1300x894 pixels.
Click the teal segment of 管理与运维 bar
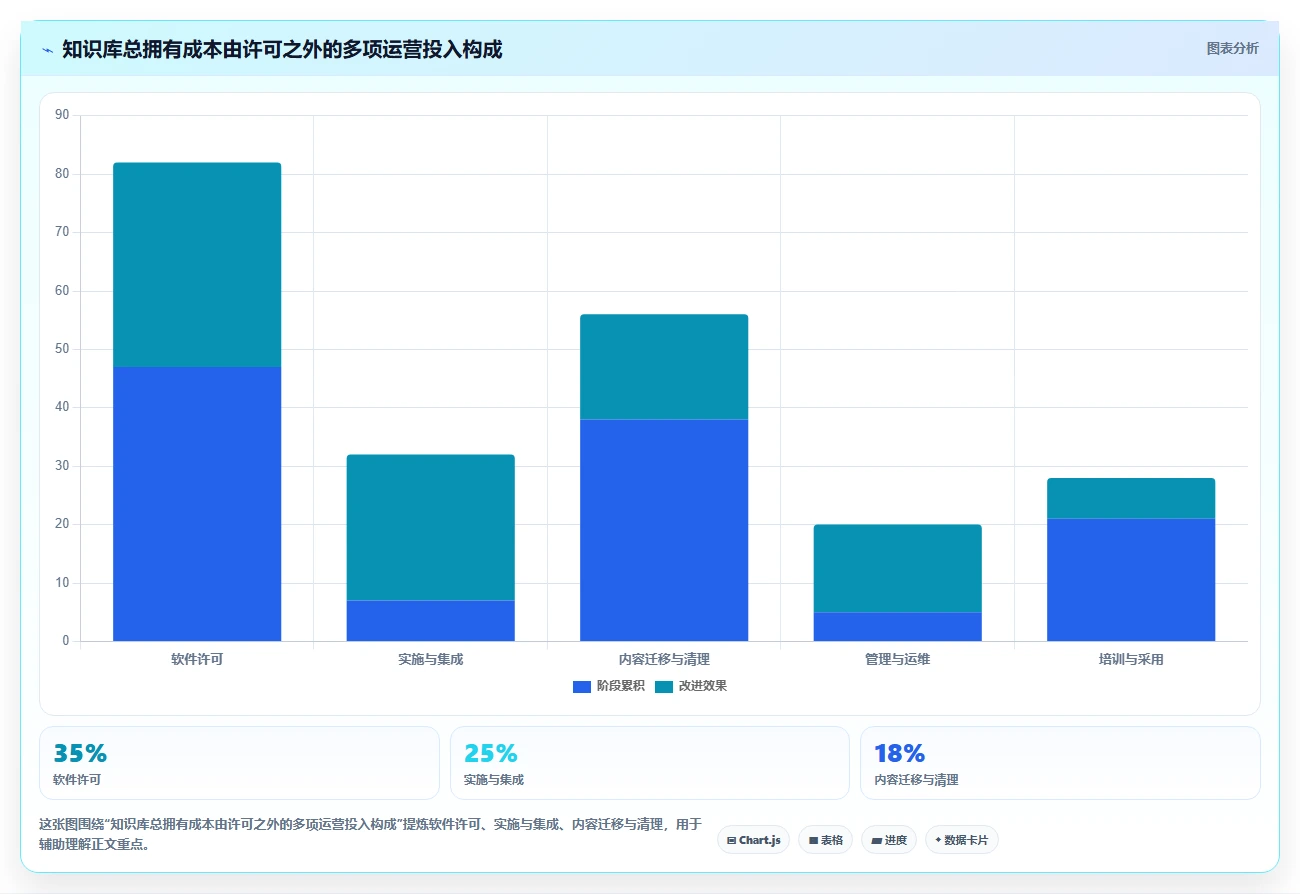pyautogui.click(x=898, y=568)
